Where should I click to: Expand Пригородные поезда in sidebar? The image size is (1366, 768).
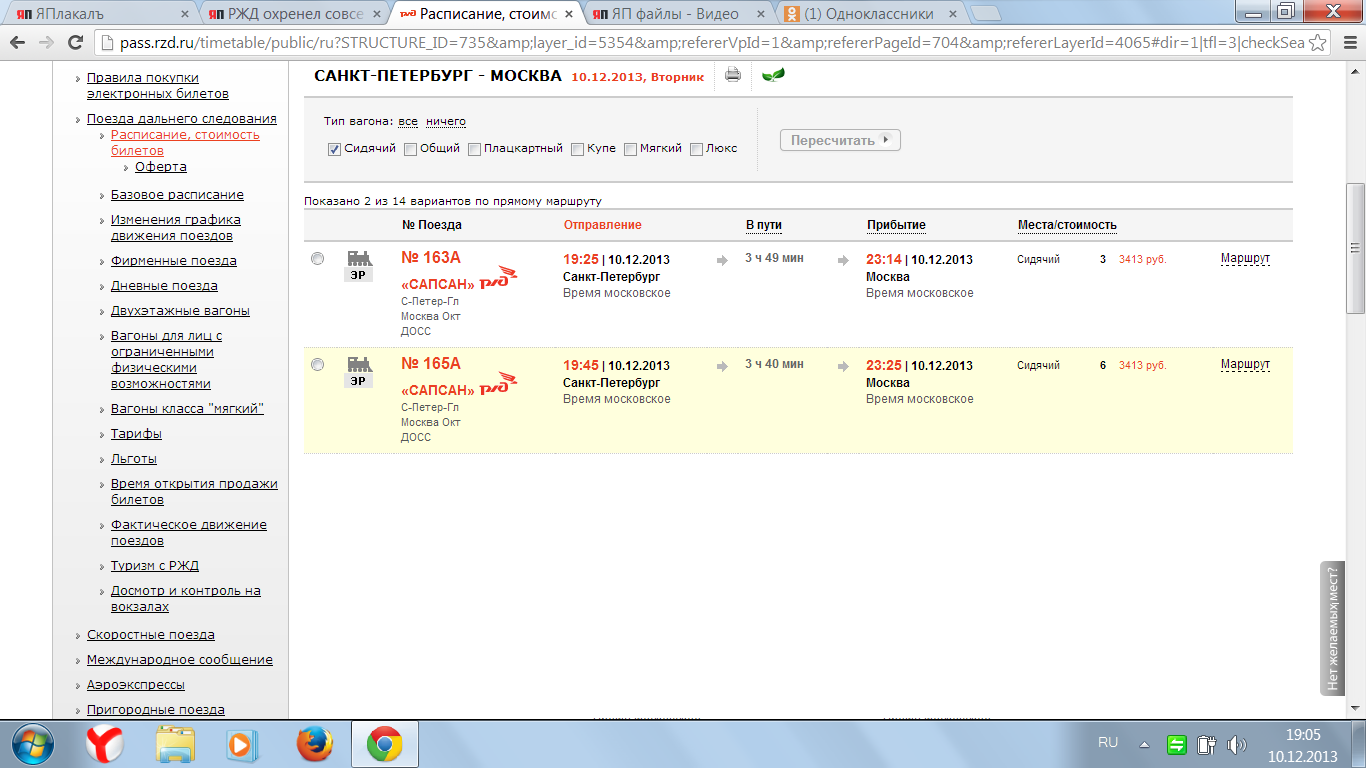[x=156, y=709]
